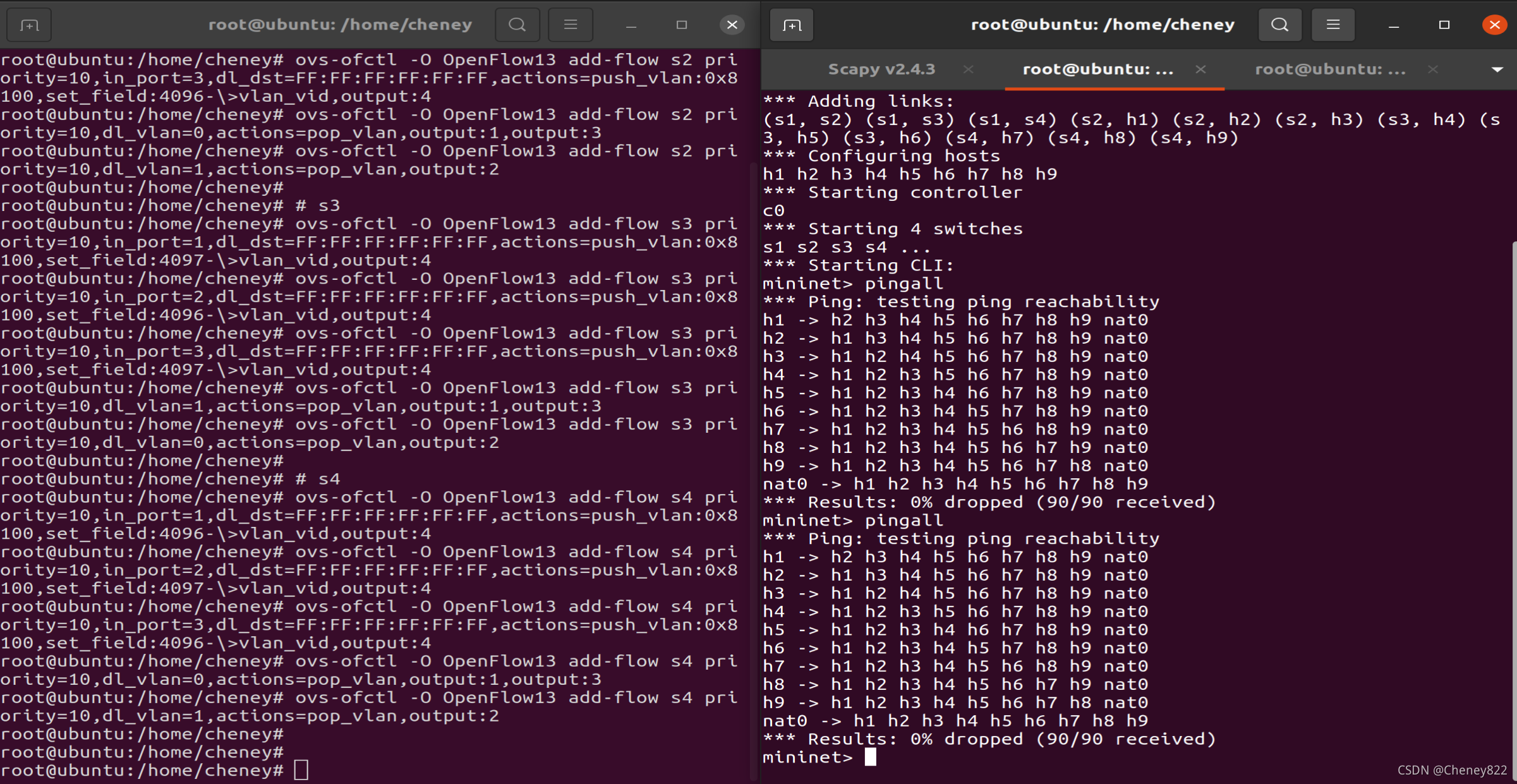Click the second 'mininet> pingall' command
Viewport: 1517px width, 784px height.
(x=853, y=521)
